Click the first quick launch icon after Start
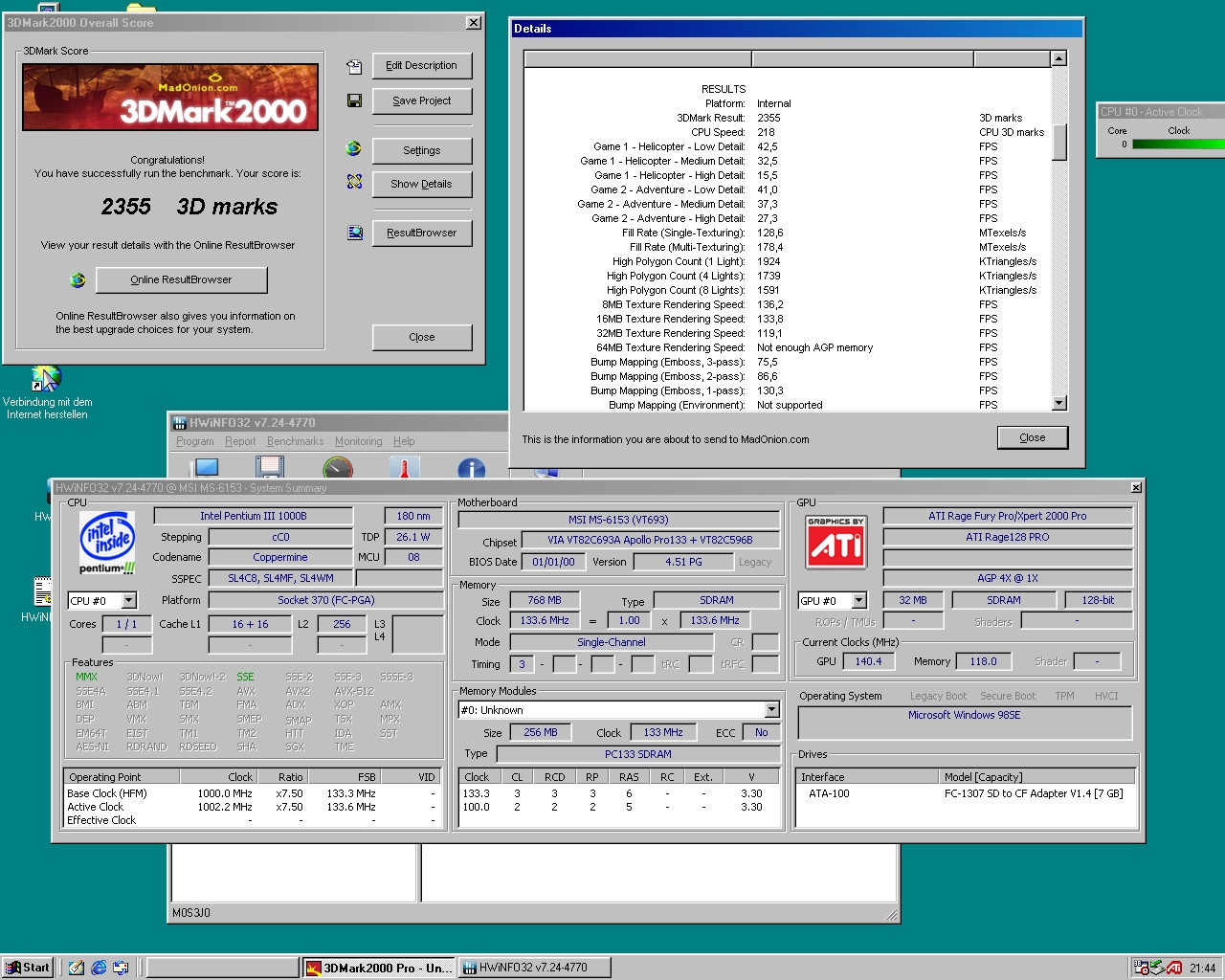Image resolution: width=1225 pixels, height=980 pixels. [x=77, y=968]
